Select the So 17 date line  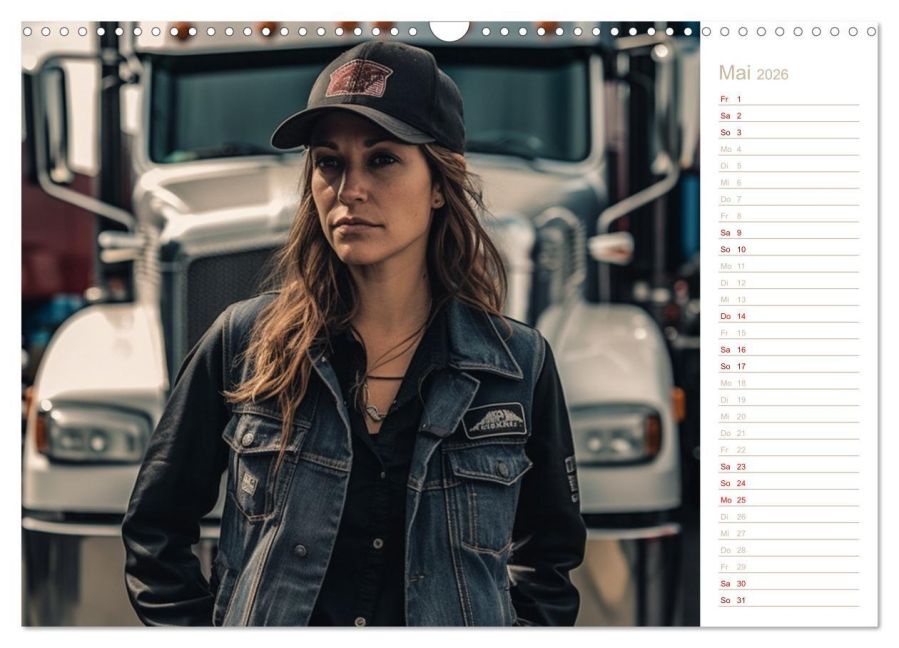tap(787, 366)
